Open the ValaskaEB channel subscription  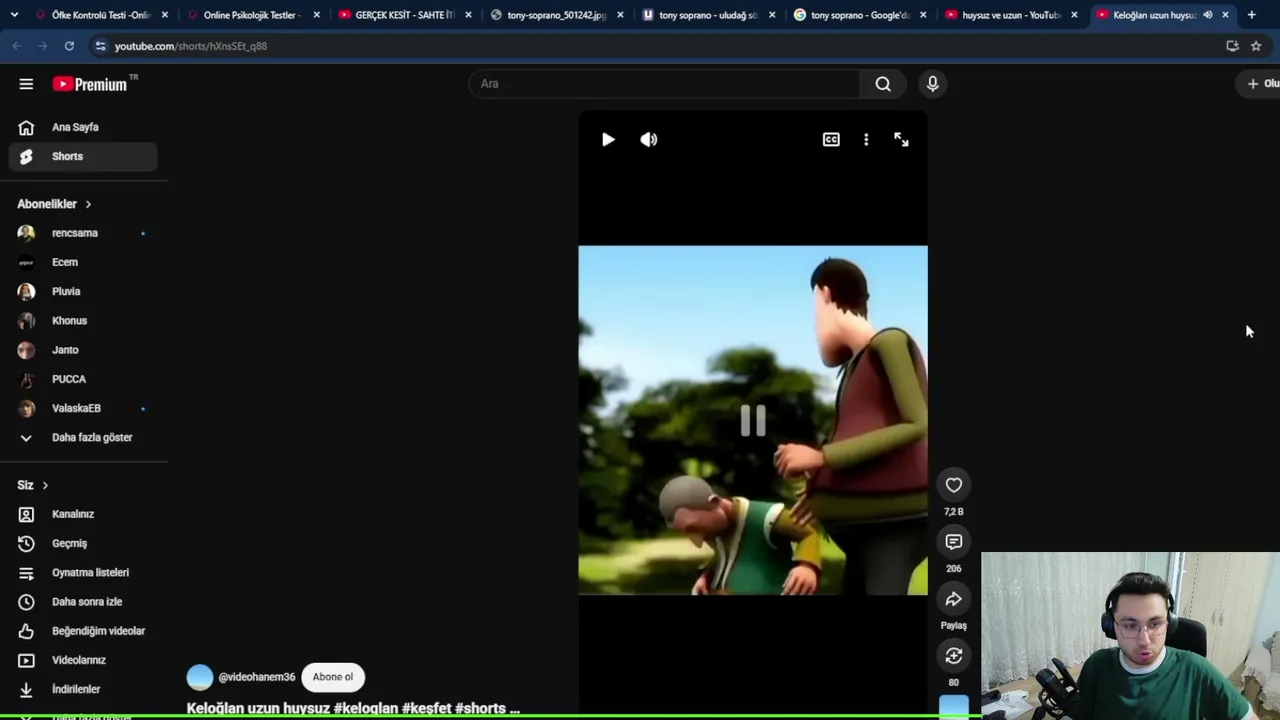point(84,408)
